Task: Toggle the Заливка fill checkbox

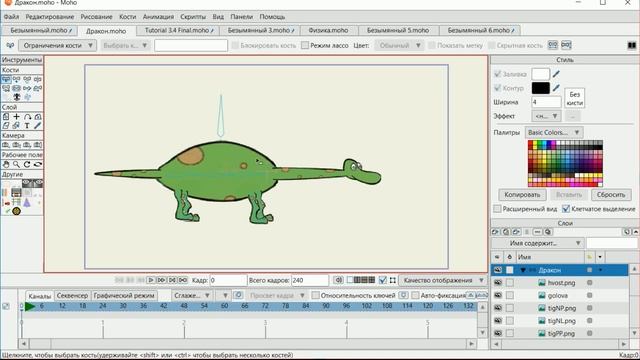Action: point(497,74)
